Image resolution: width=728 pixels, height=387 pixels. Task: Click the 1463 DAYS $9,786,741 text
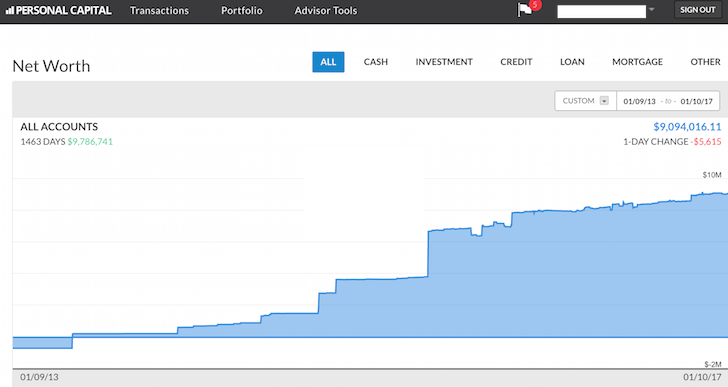tap(66, 142)
